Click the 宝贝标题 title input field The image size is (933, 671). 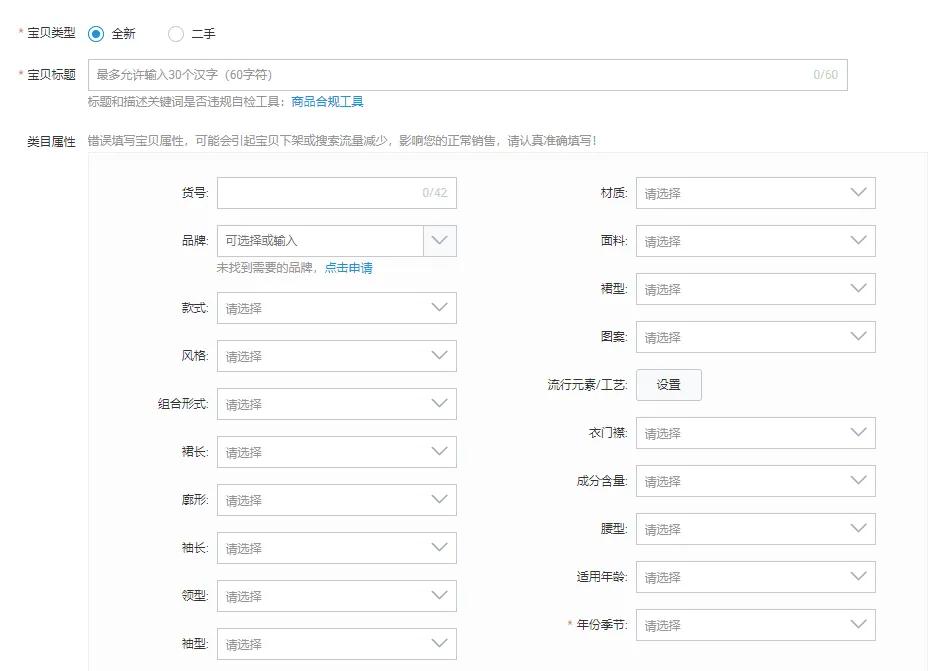coord(400,74)
